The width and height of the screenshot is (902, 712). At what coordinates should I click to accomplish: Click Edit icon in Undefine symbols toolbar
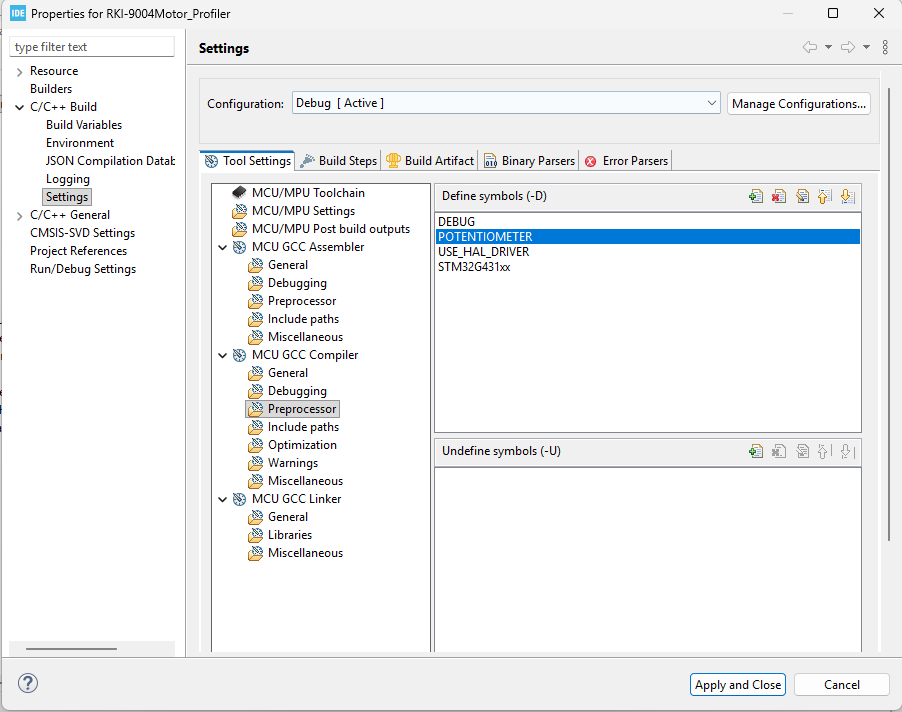[x=802, y=451]
